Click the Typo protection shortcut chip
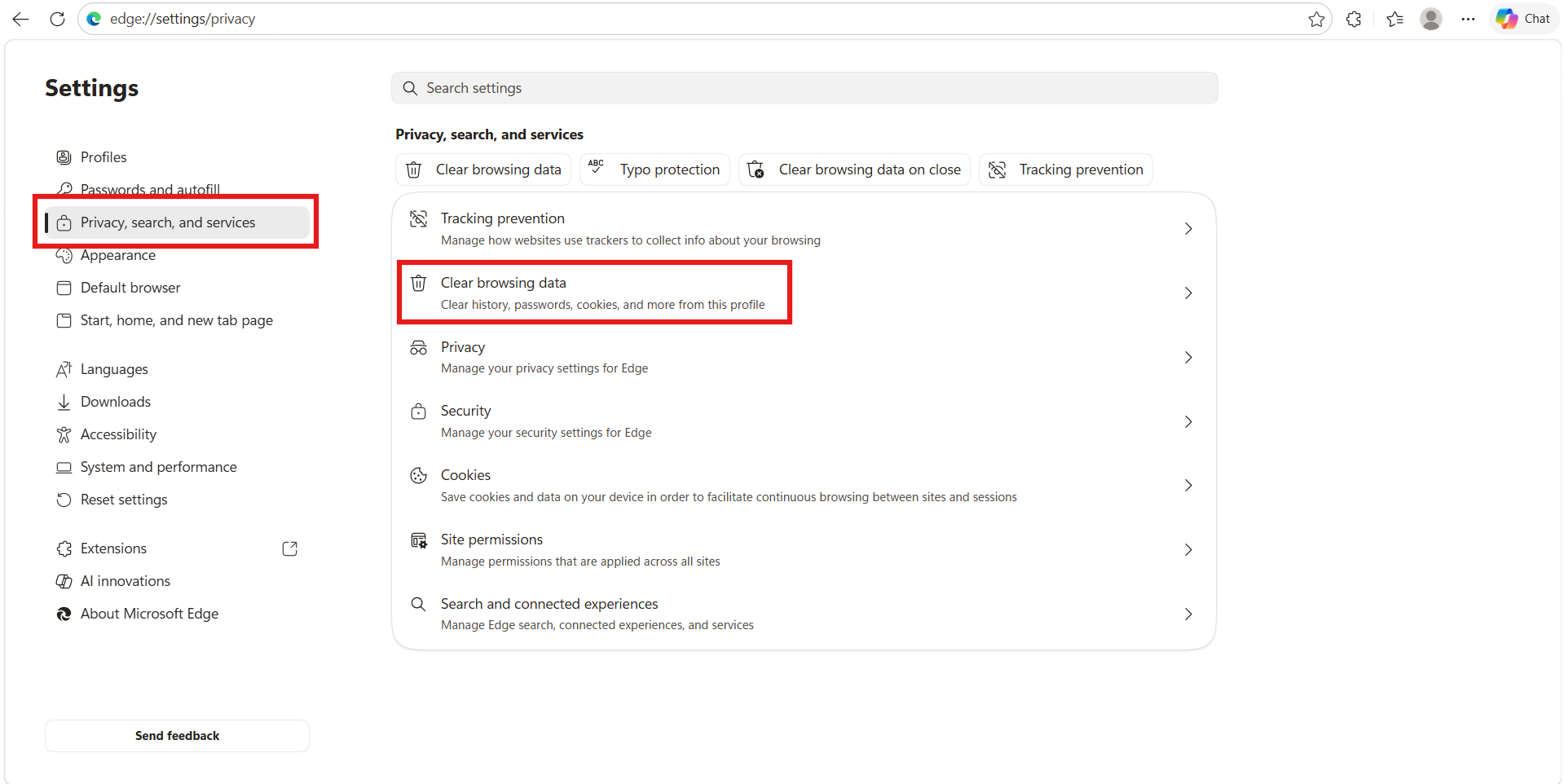 pyautogui.click(x=654, y=170)
